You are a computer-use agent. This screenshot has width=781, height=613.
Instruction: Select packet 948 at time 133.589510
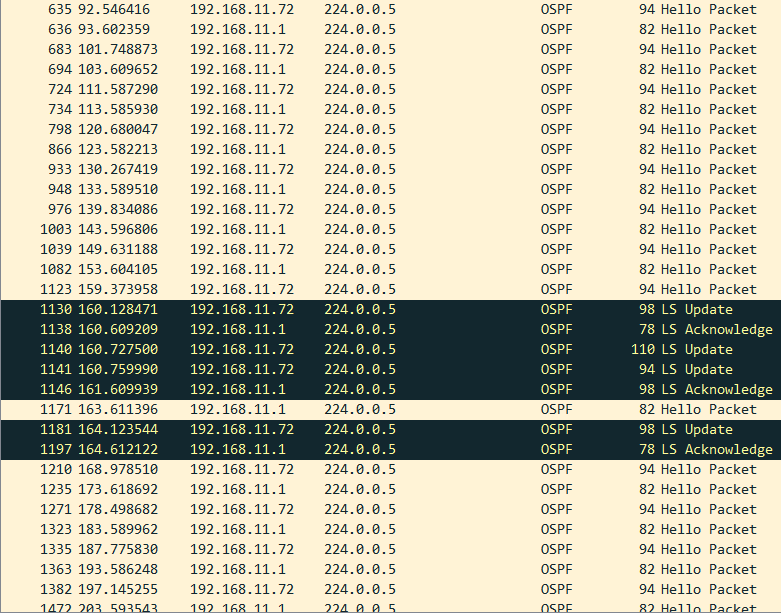pyautogui.click(x=390, y=189)
